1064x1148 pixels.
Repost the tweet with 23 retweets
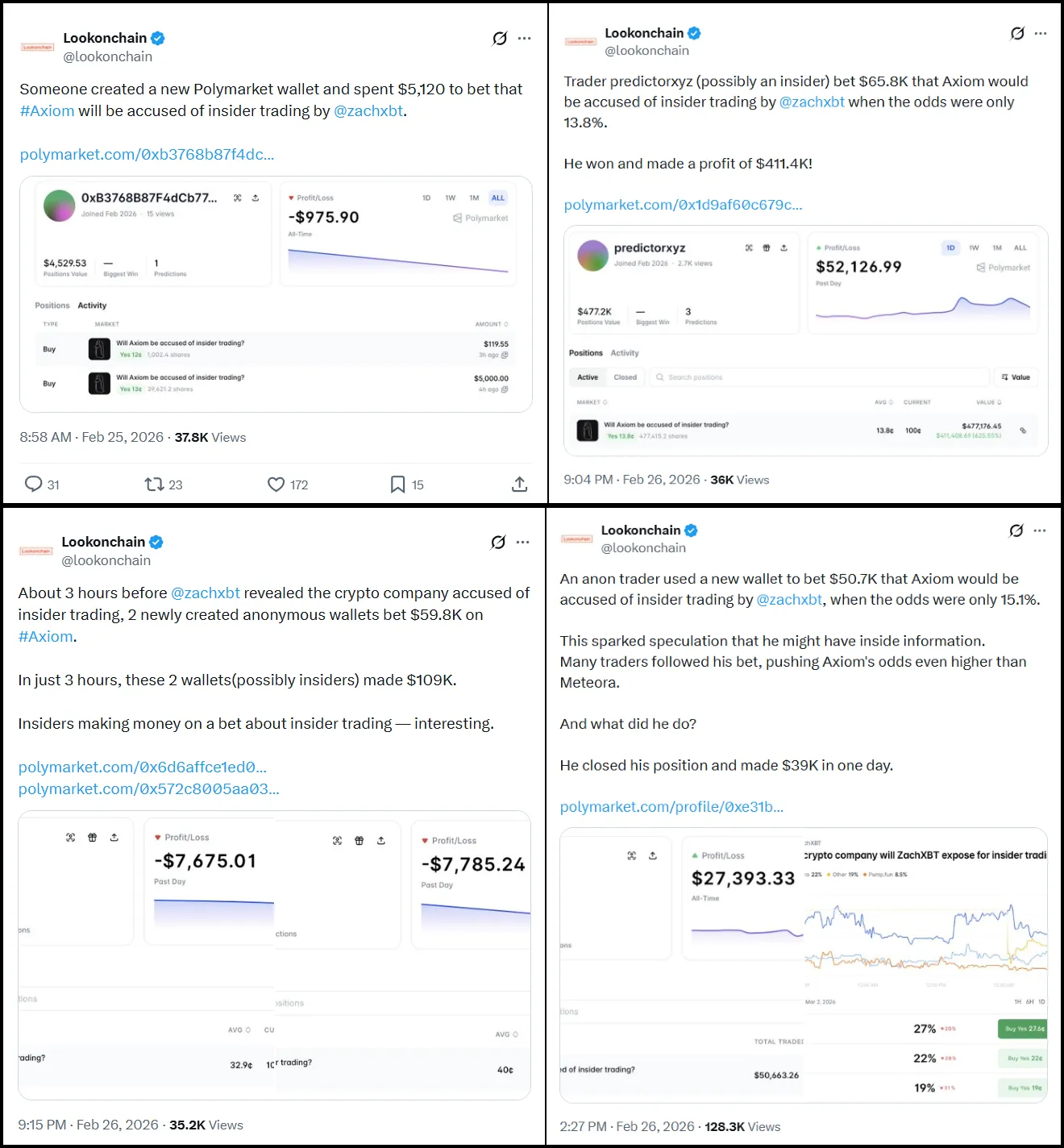tap(154, 484)
